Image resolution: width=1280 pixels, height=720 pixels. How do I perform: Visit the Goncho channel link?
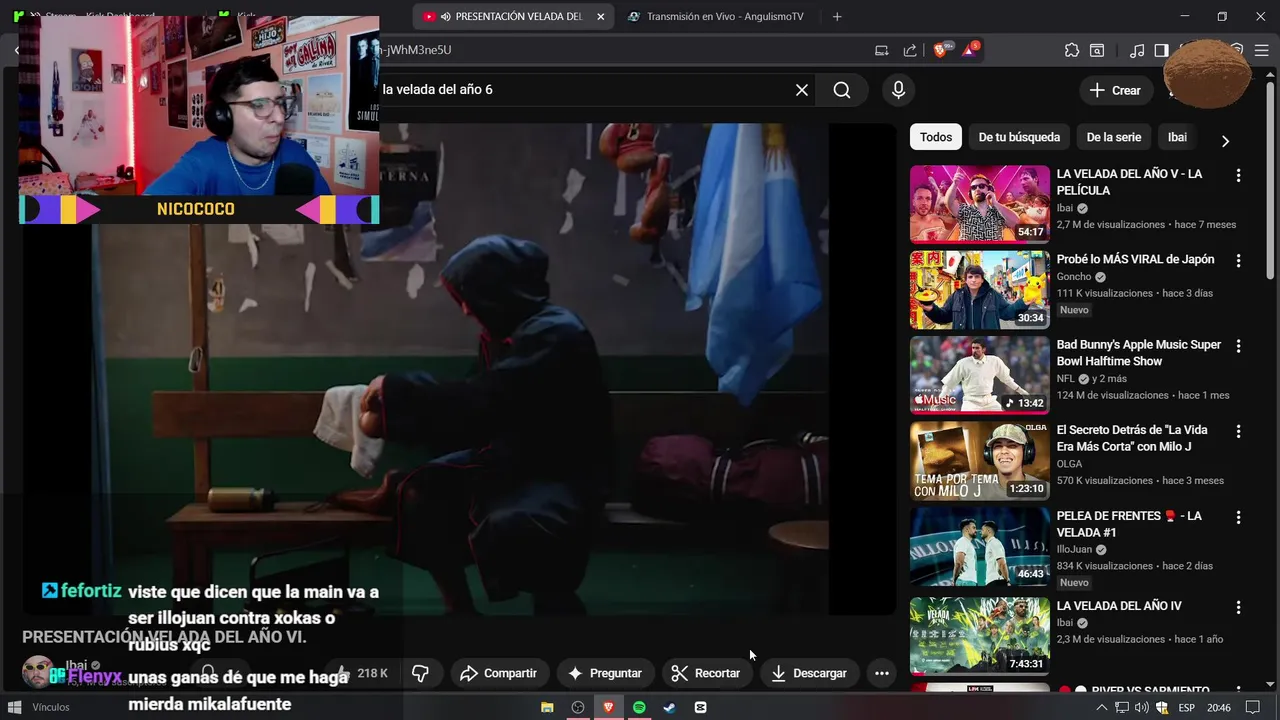1074,277
